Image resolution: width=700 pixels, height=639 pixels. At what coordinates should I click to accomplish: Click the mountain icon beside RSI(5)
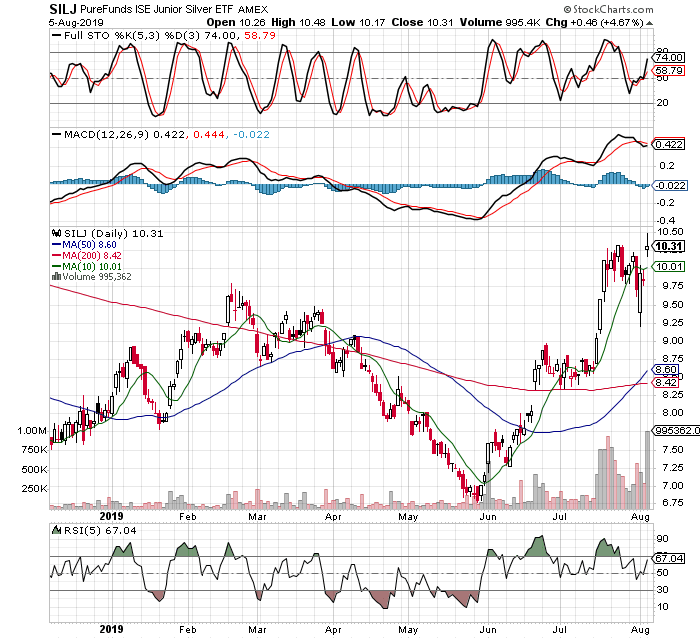pyautogui.click(x=56, y=530)
